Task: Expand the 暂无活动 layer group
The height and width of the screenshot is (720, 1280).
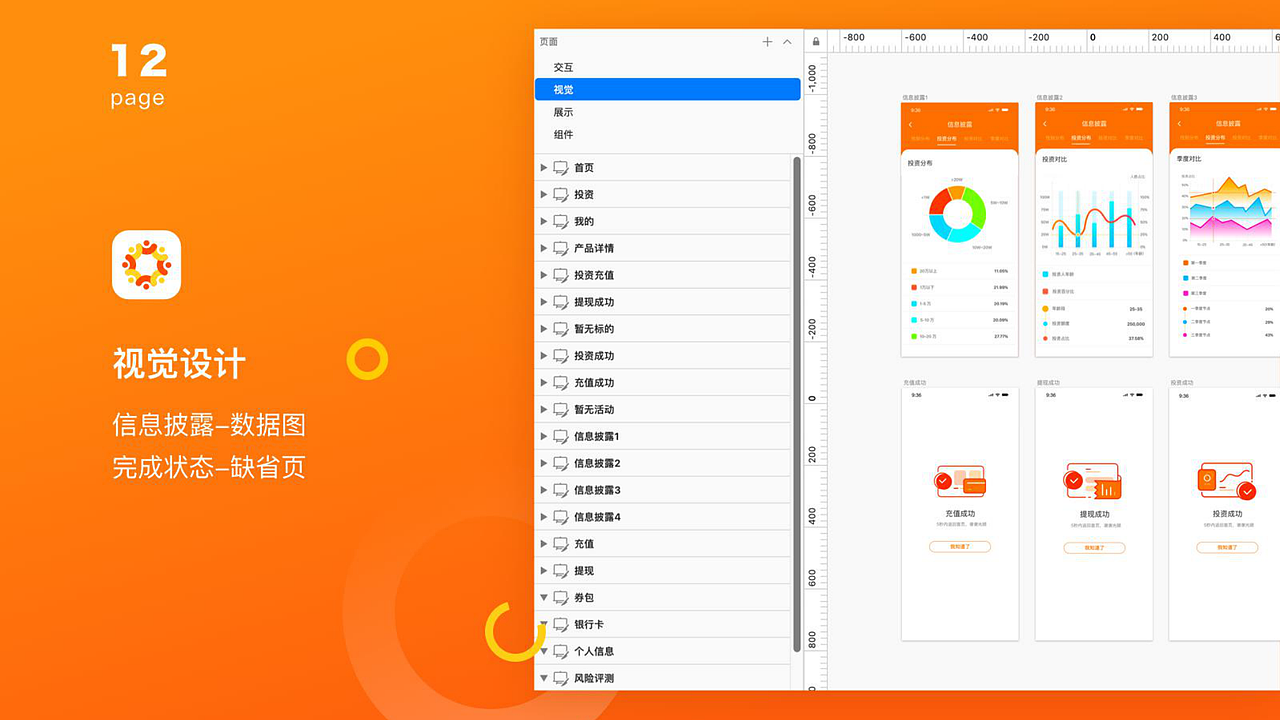Action: [x=544, y=410]
